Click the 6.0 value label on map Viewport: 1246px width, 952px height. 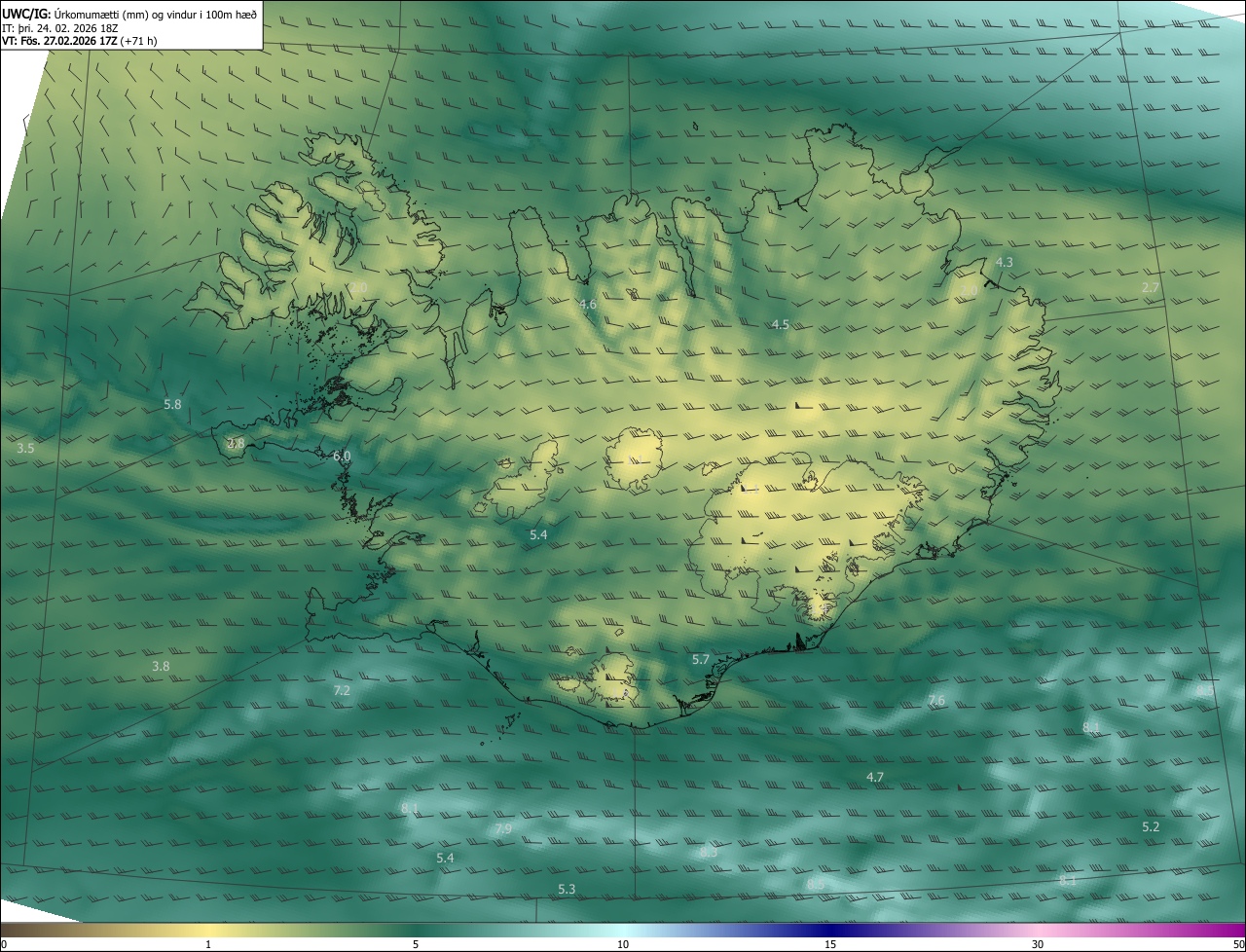tap(342, 456)
